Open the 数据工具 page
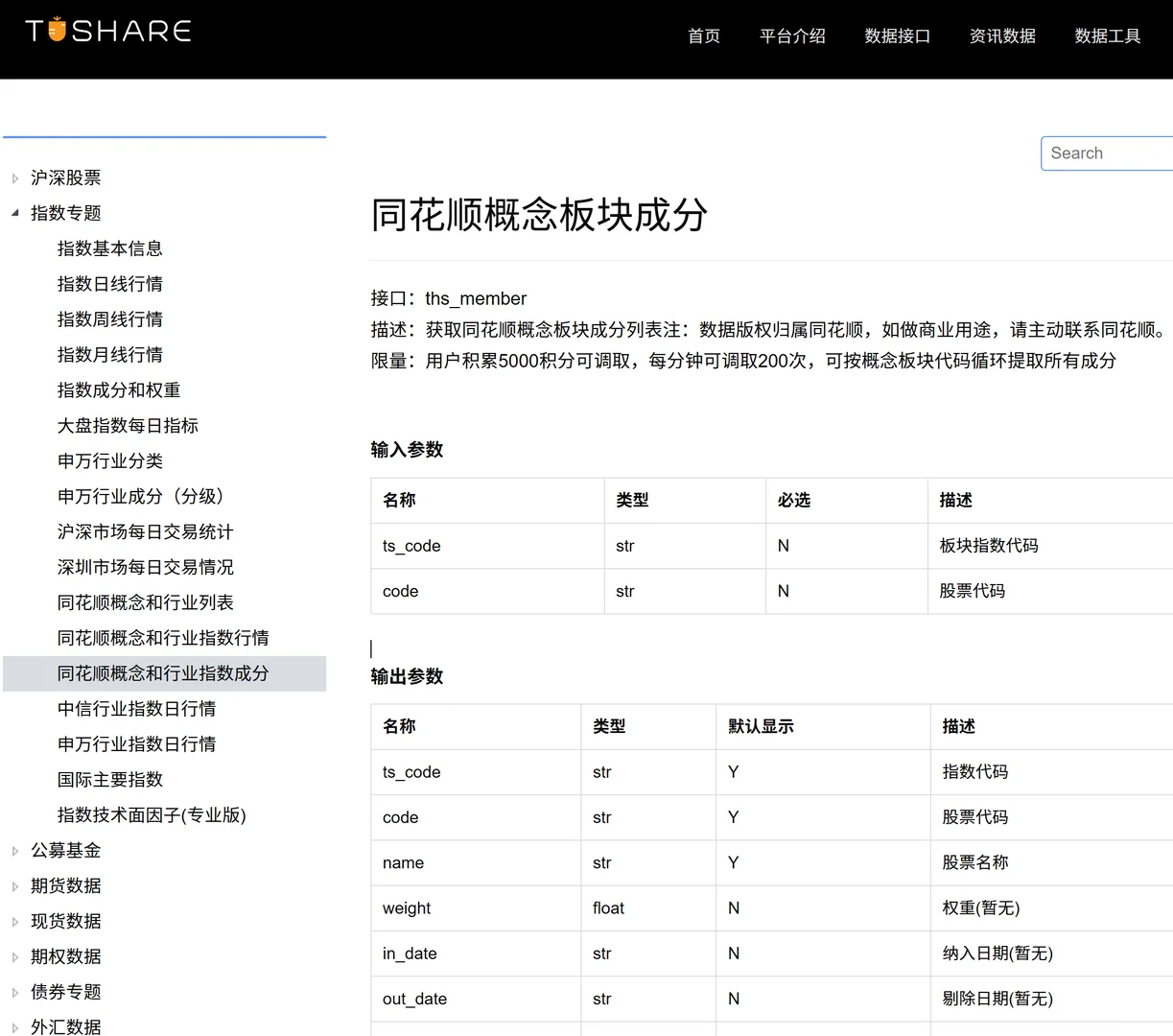Image resolution: width=1173 pixels, height=1036 pixels. [x=1108, y=35]
